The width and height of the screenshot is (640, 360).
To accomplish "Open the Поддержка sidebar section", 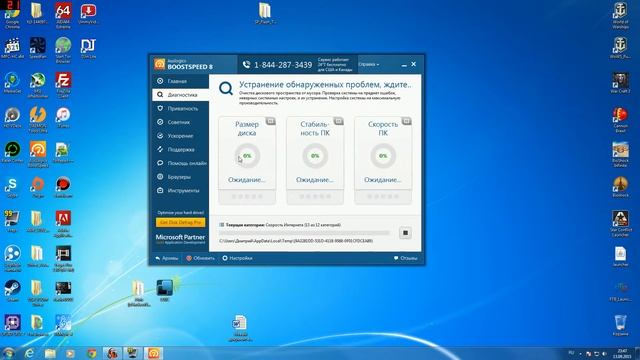I will (x=180, y=149).
